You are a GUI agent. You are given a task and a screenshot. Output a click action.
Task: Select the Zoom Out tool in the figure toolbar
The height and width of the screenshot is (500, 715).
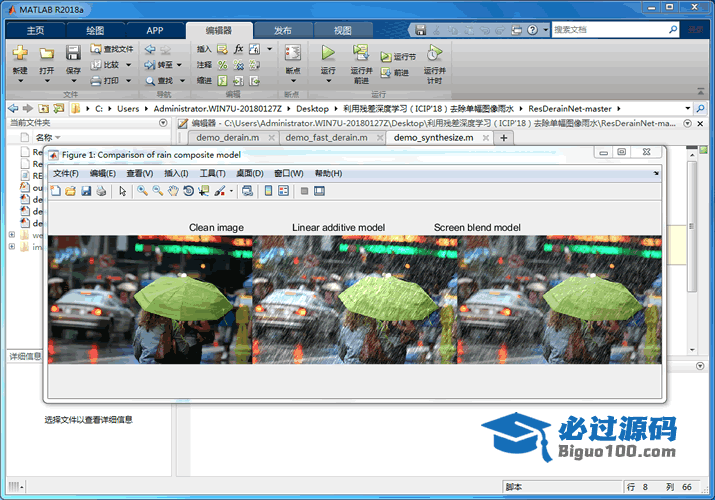tap(158, 191)
